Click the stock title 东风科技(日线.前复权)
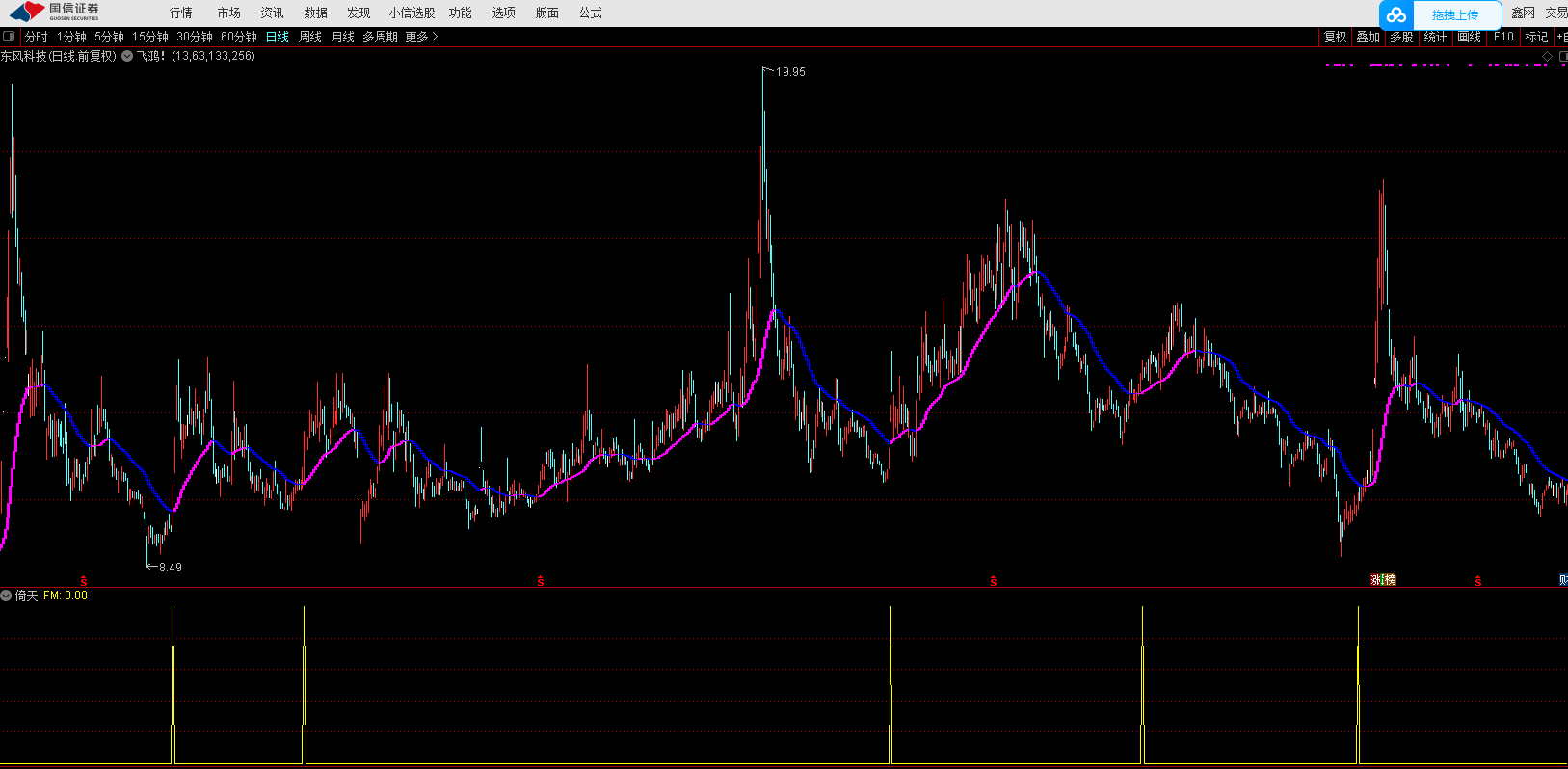Viewport: 1568px width, 769px height. [x=59, y=56]
